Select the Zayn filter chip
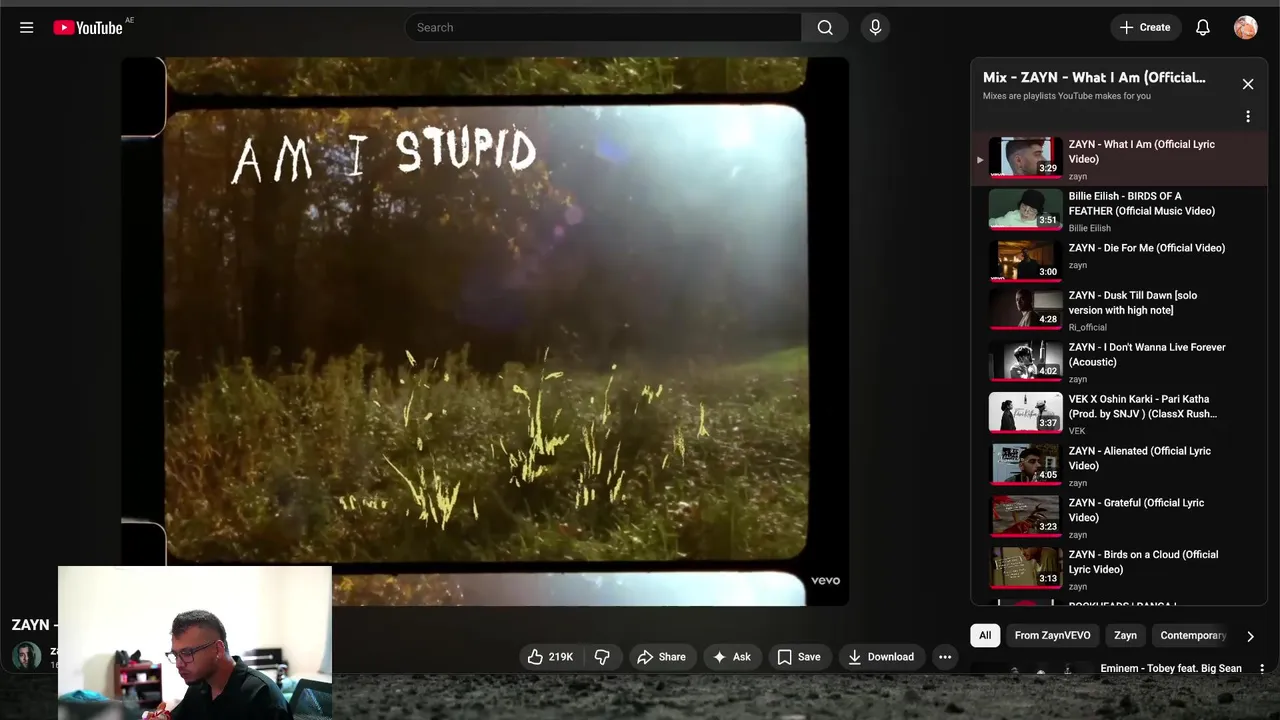This screenshot has height=720, width=1280. click(x=1125, y=636)
